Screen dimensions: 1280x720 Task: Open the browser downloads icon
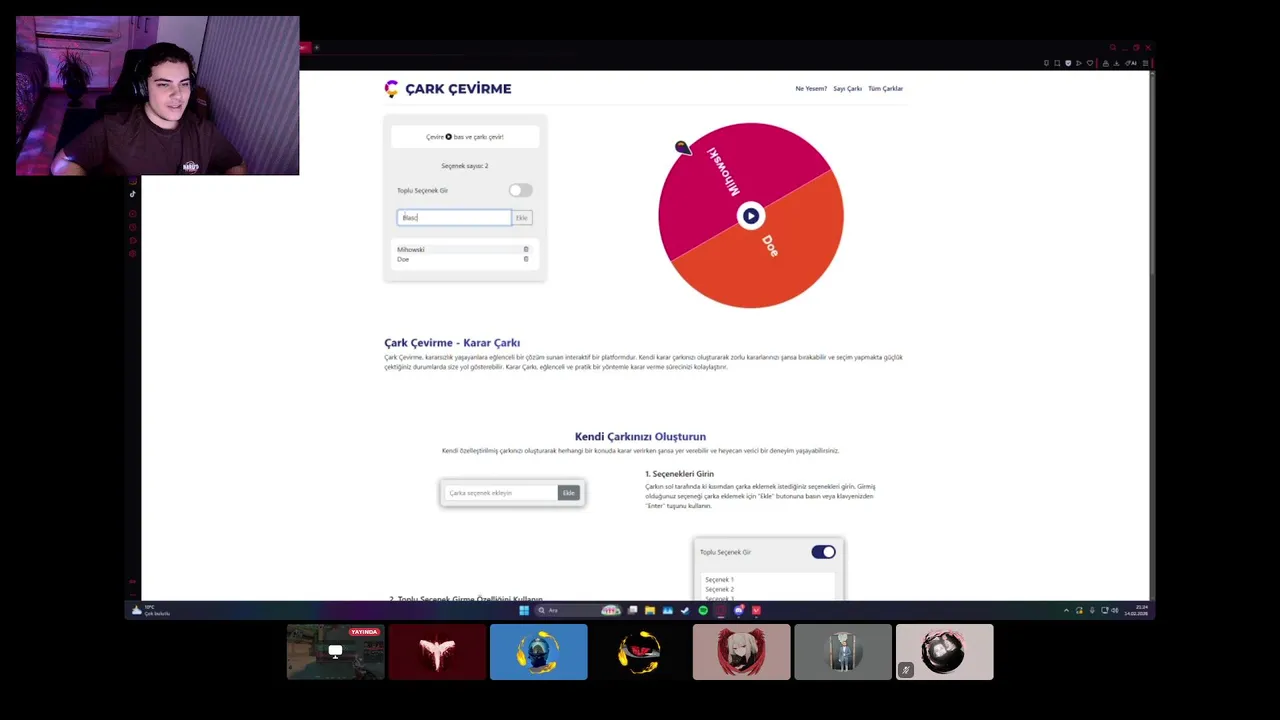pos(1116,63)
